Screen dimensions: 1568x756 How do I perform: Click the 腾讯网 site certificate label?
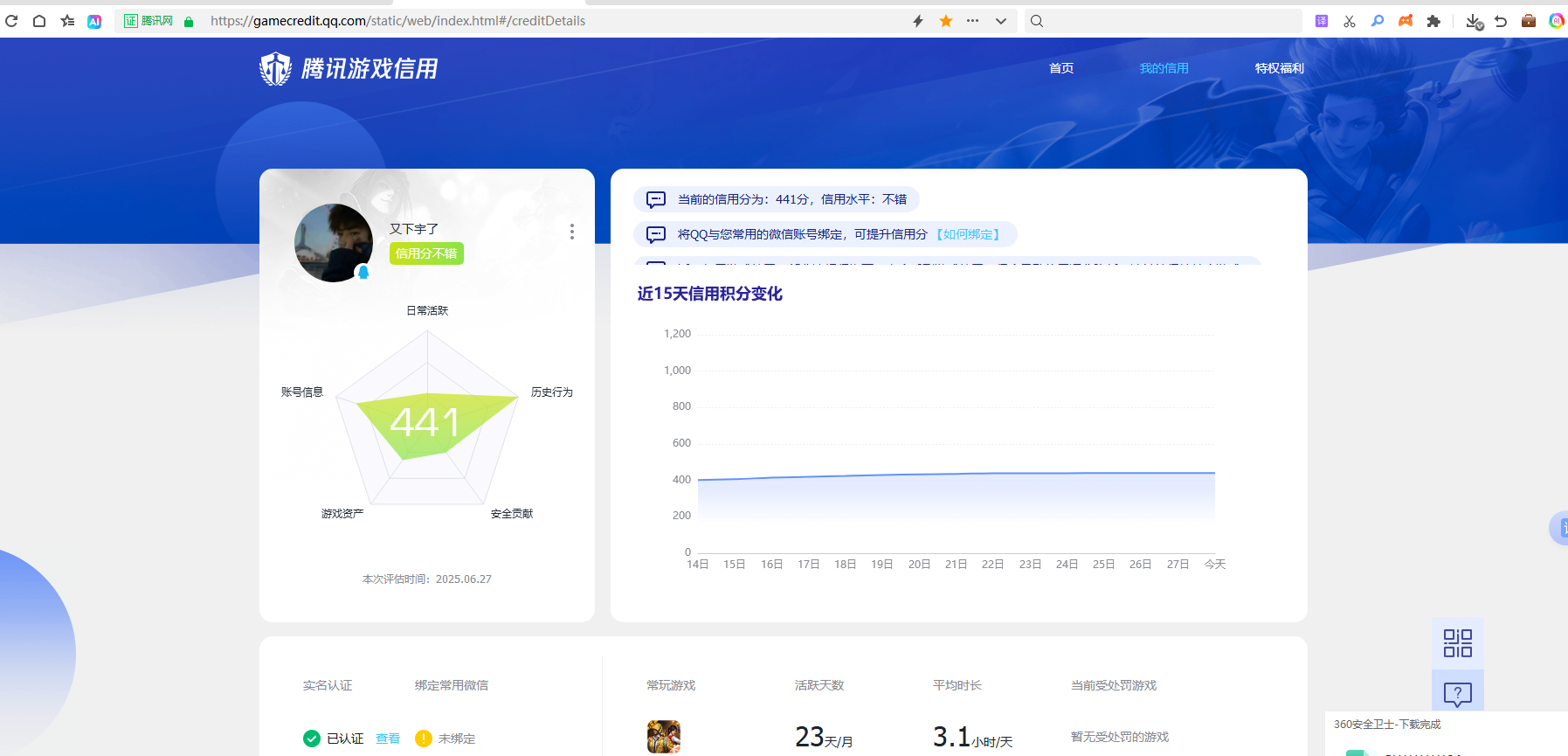(x=149, y=21)
